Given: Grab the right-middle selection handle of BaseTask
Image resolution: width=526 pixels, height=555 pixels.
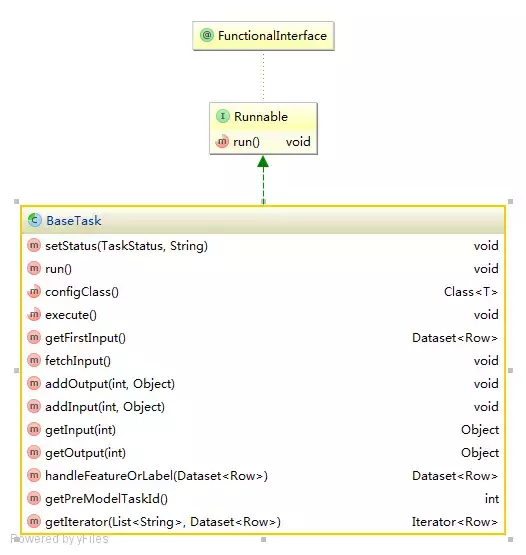Looking at the screenshot, I should click(510, 370).
